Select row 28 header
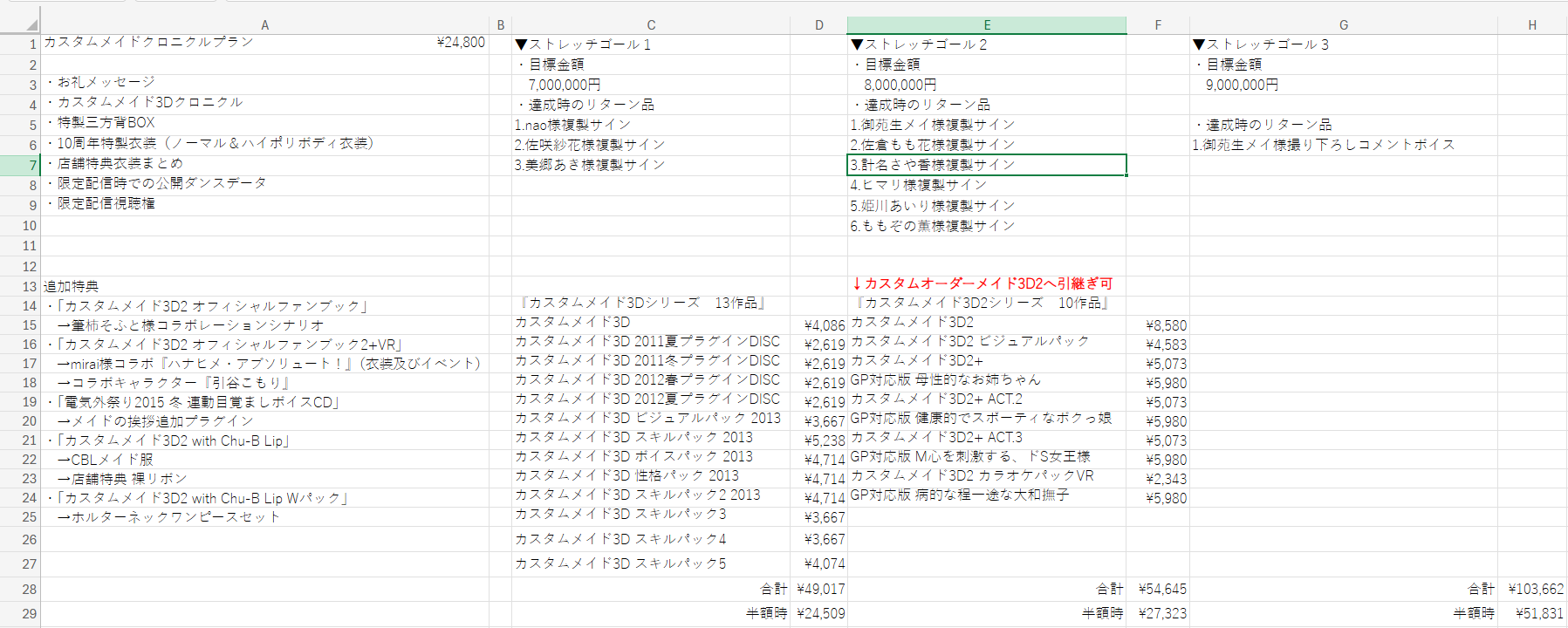 pyautogui.click(x=20, y=590)
